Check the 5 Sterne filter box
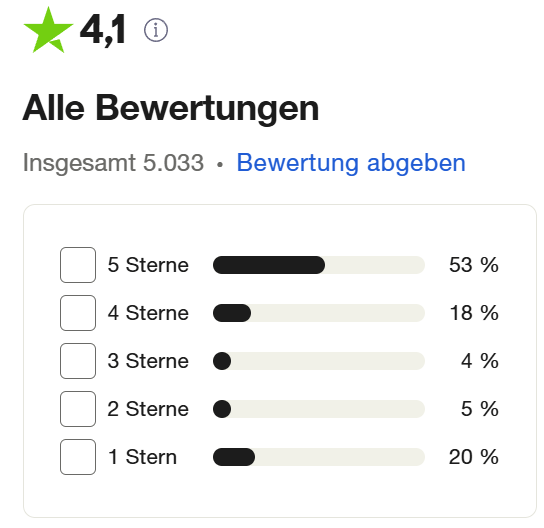 tap(78, 265)
